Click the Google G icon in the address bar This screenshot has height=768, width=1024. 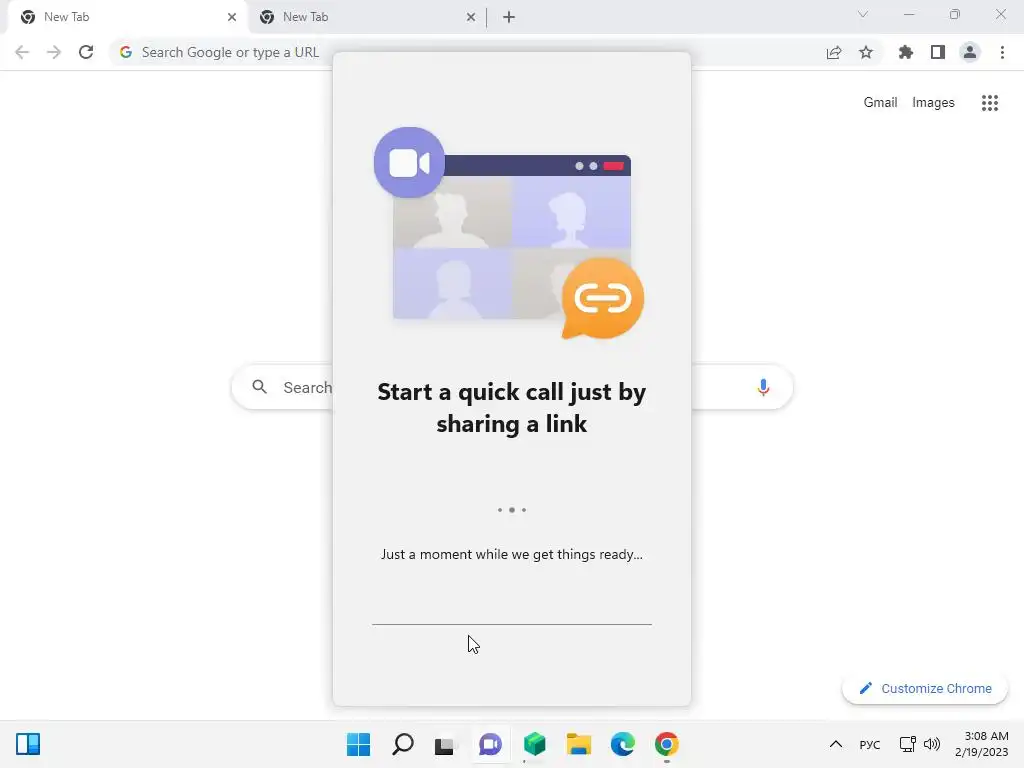(126, 52)
